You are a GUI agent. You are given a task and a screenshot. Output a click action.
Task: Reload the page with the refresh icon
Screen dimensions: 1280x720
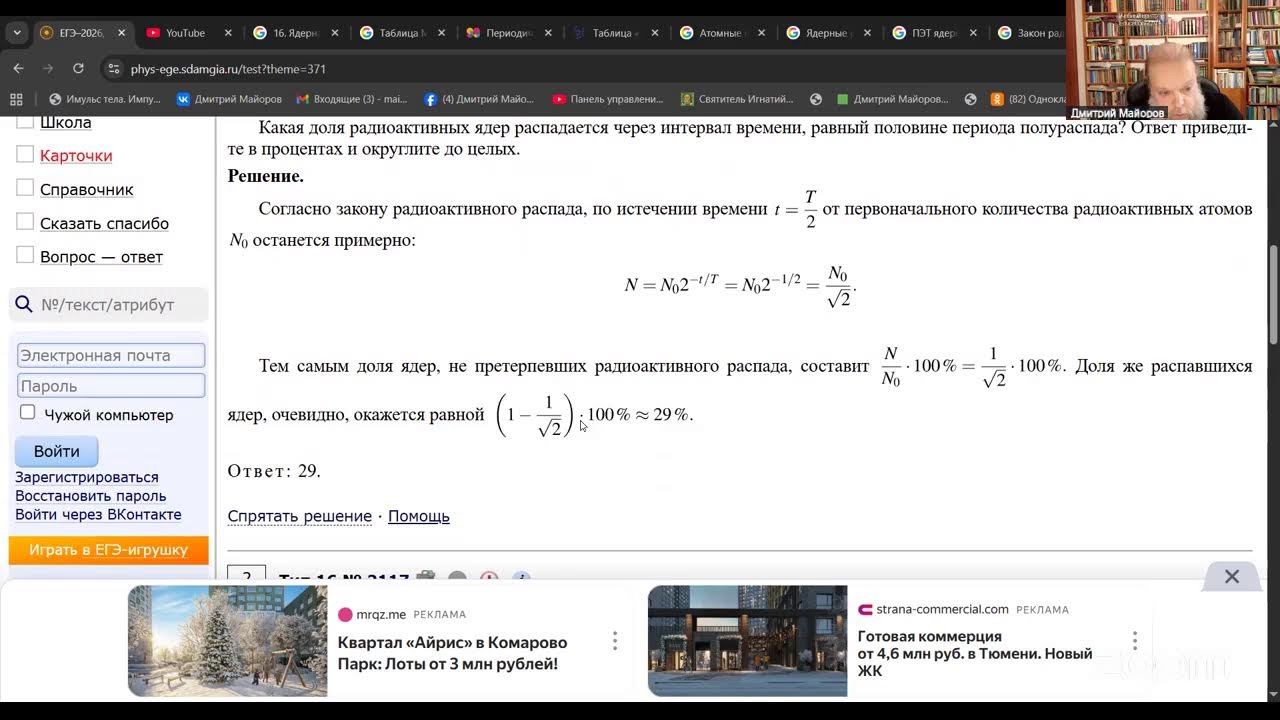tap(78, 69)
